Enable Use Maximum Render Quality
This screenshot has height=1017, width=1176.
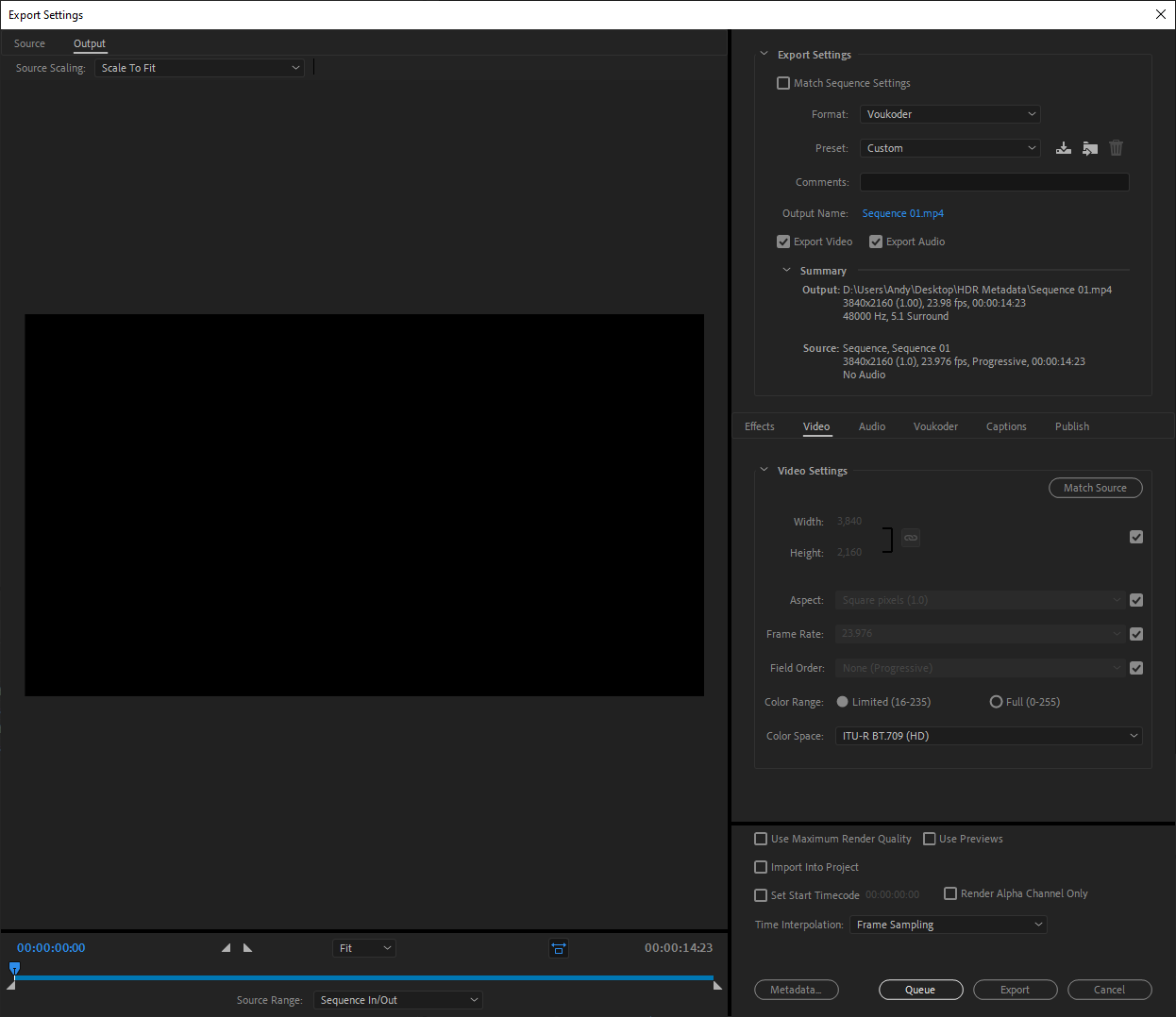[x=761, y=839]
